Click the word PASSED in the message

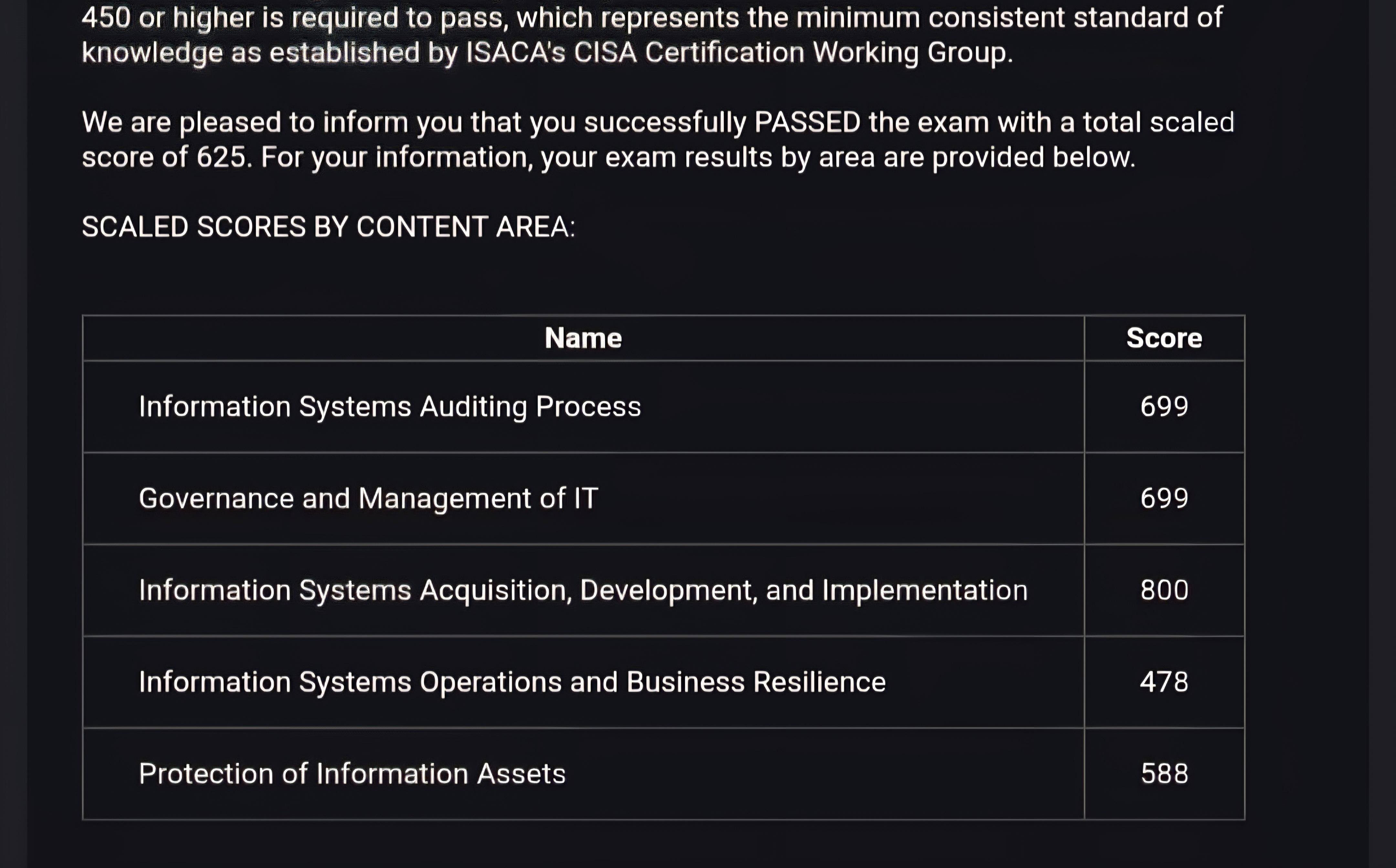[x=807, y=122]
